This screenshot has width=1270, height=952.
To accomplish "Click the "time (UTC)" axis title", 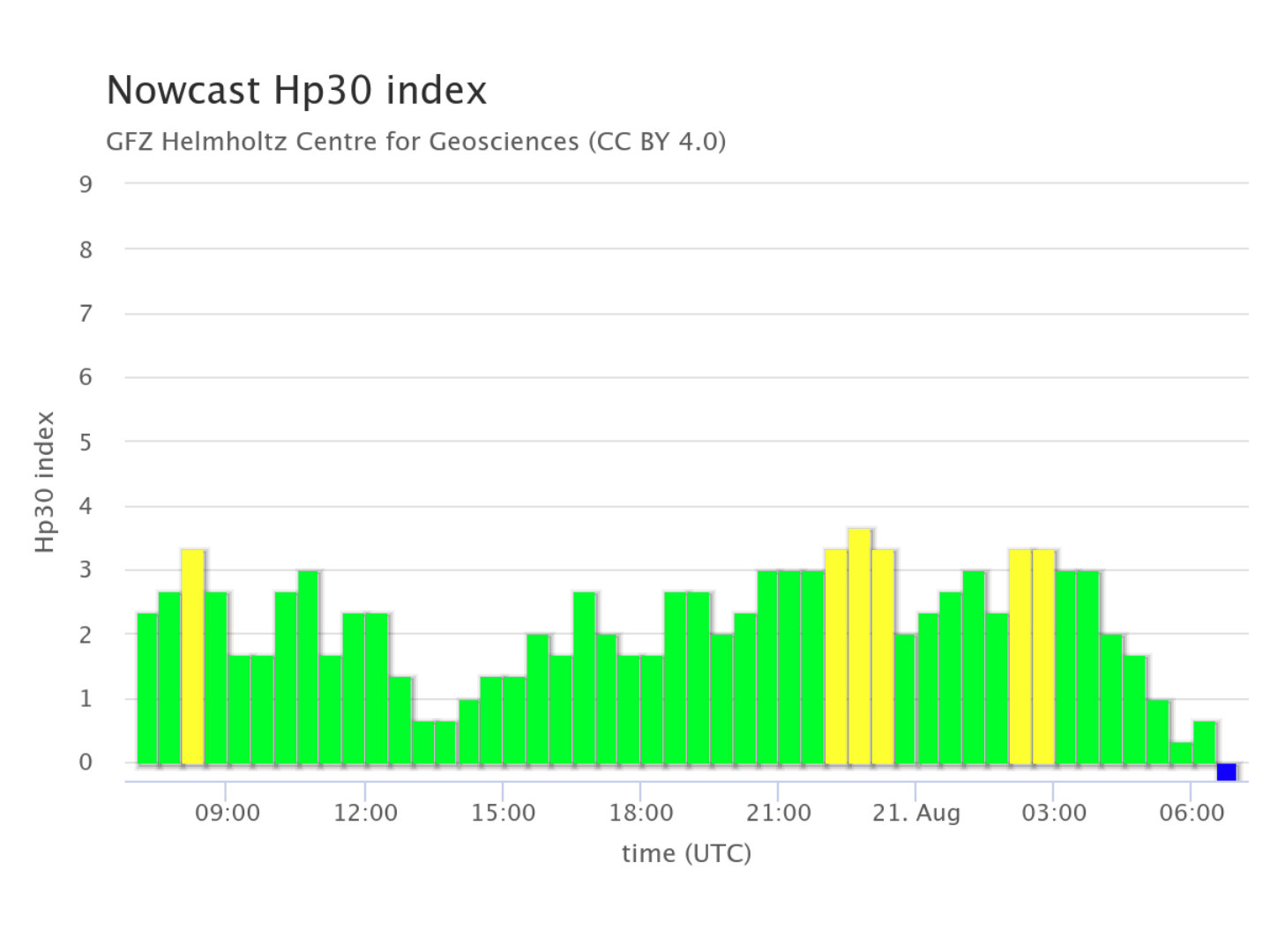I will 686,853.
